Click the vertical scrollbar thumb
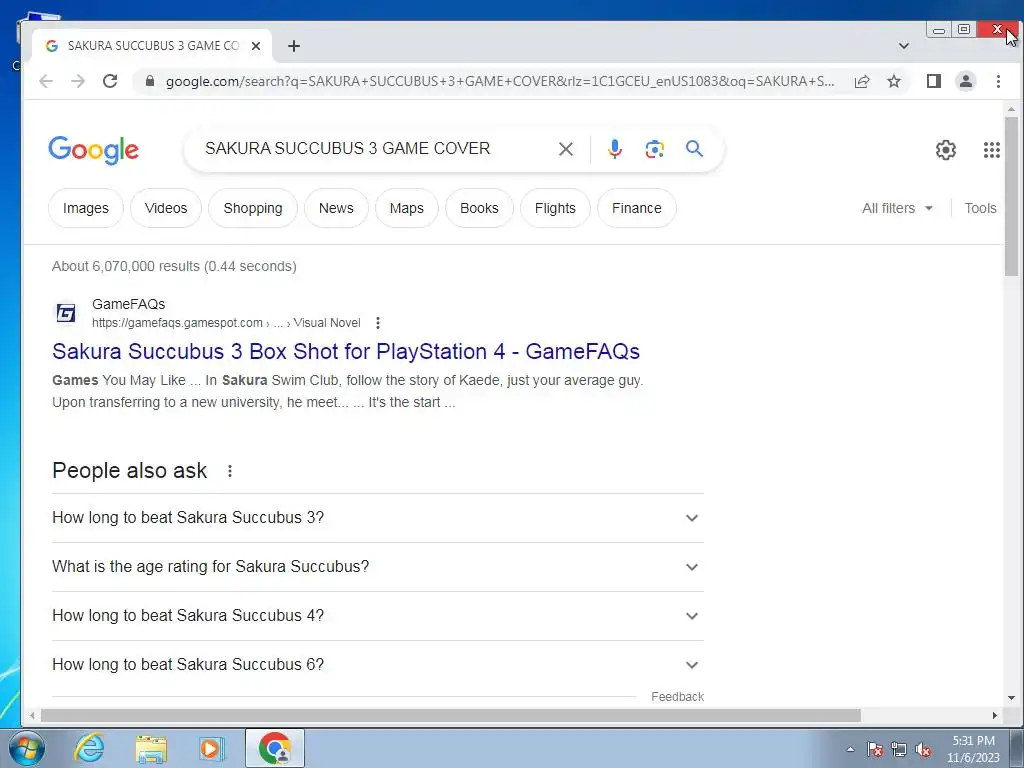The image size is (1024, 768). 1011,196
